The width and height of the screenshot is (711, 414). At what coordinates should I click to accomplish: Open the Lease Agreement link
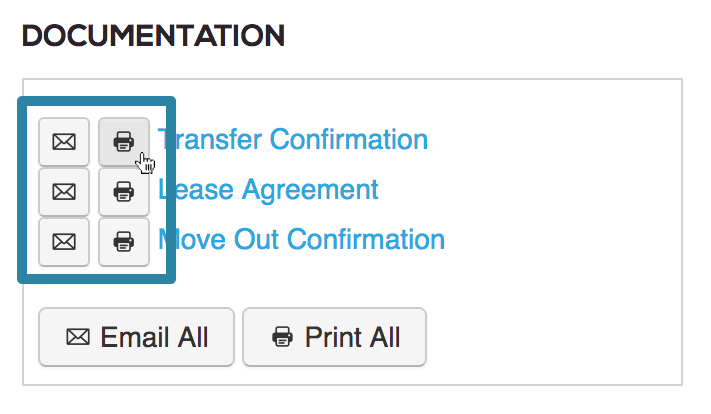pos(268,190)
